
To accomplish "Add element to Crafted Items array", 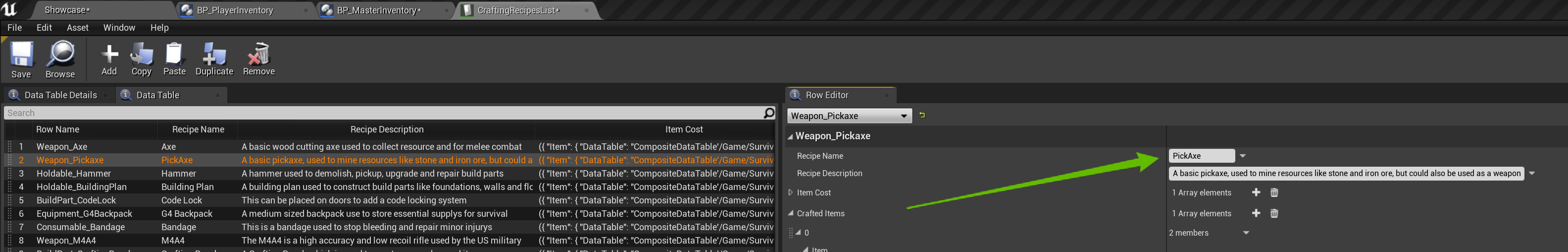I will [1256, 213].
